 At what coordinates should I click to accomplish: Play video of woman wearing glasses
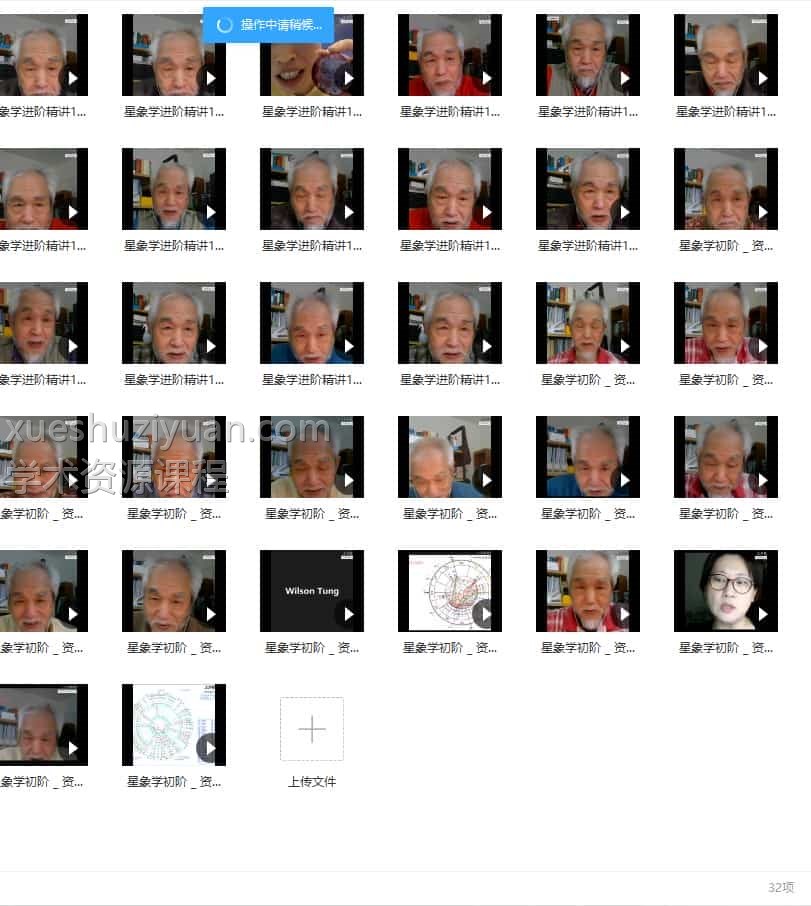762,614
